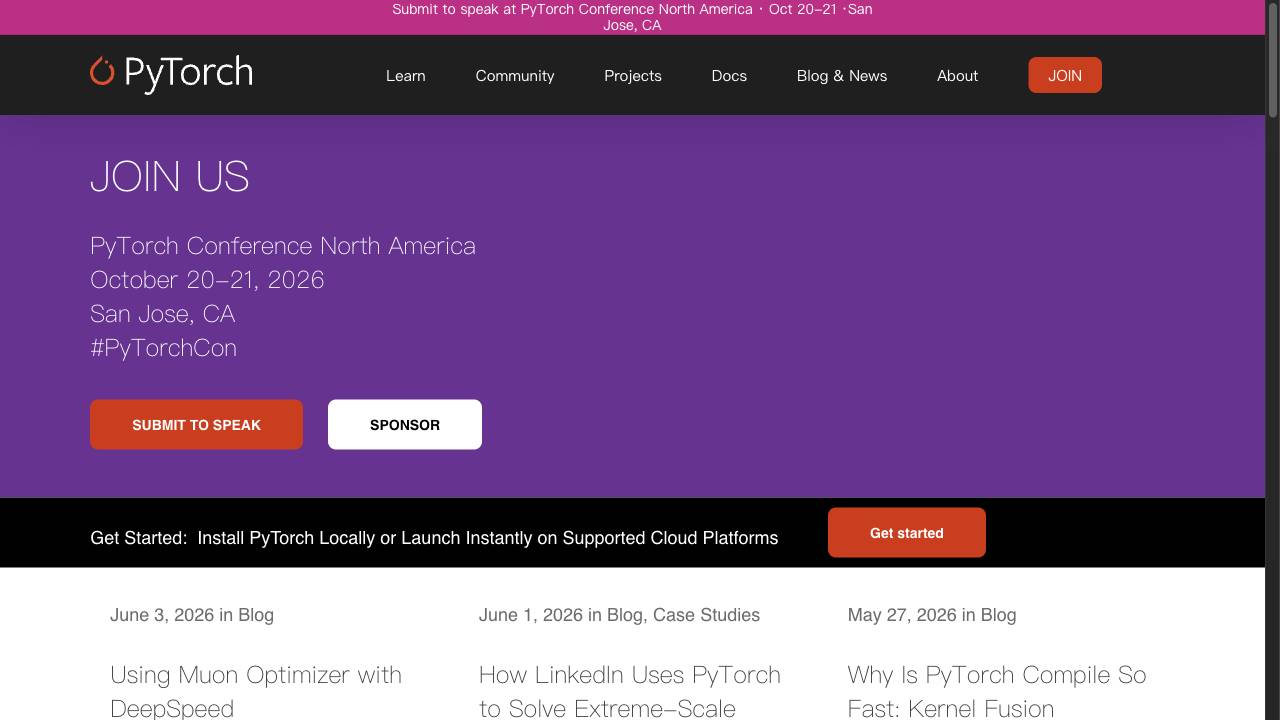Screen dimensions: 1280x720
Task: Open the Blog & News menu
Action: pos(842,76)
